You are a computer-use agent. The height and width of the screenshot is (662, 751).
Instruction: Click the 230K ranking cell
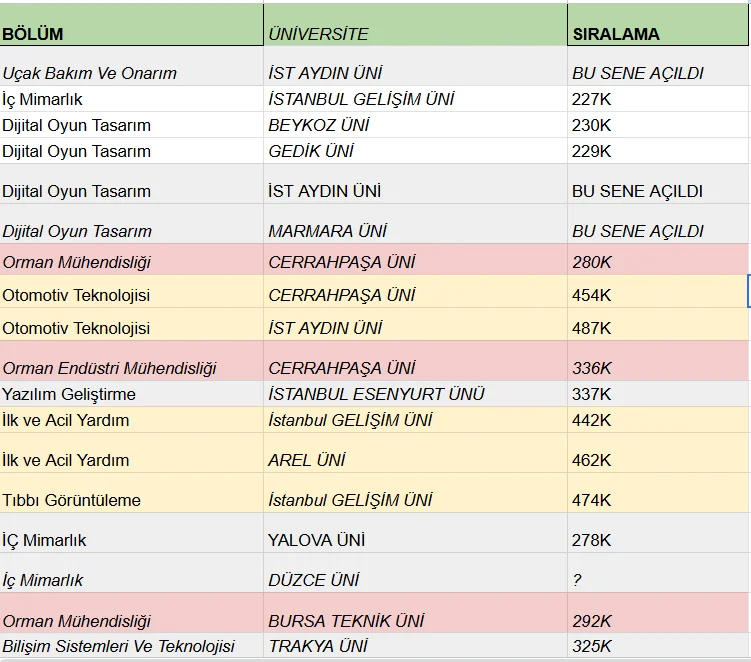(658, 125)
